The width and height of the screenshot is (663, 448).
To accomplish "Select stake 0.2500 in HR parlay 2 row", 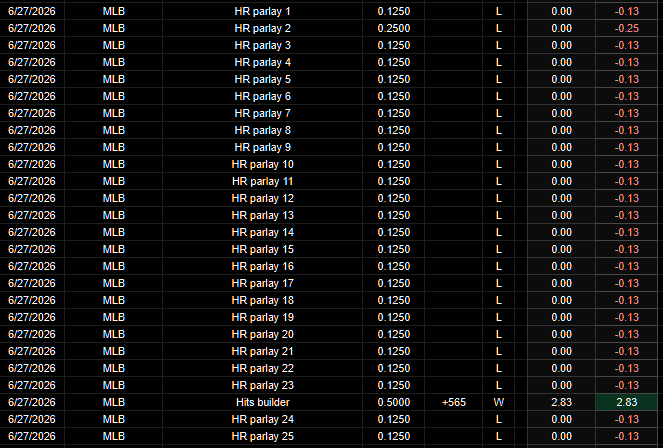I will [x=393, y=28].
